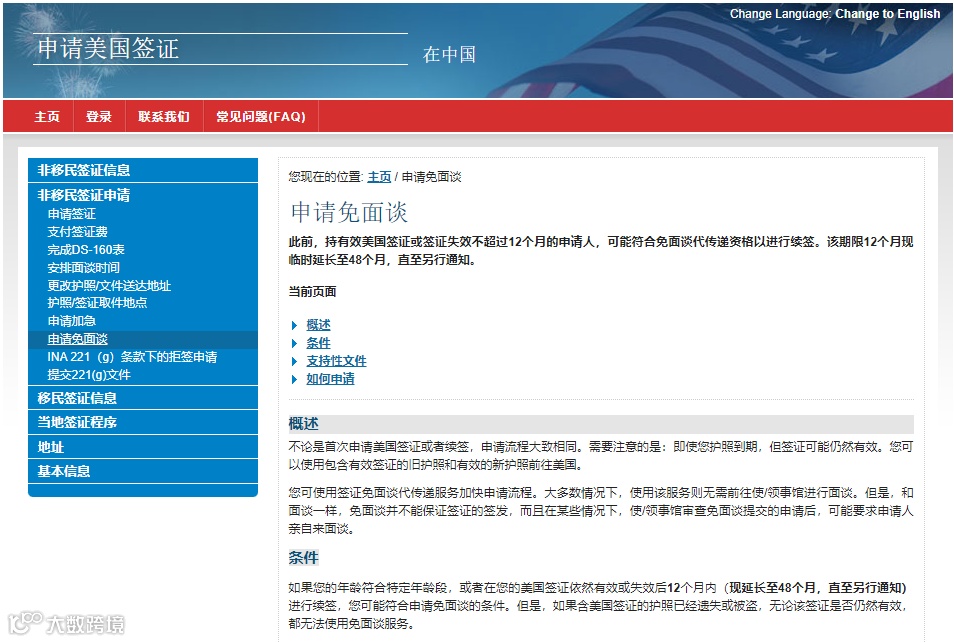Open the 登录 tab
The width and height of the screenshot is (954, 642).
pos(99,116)
